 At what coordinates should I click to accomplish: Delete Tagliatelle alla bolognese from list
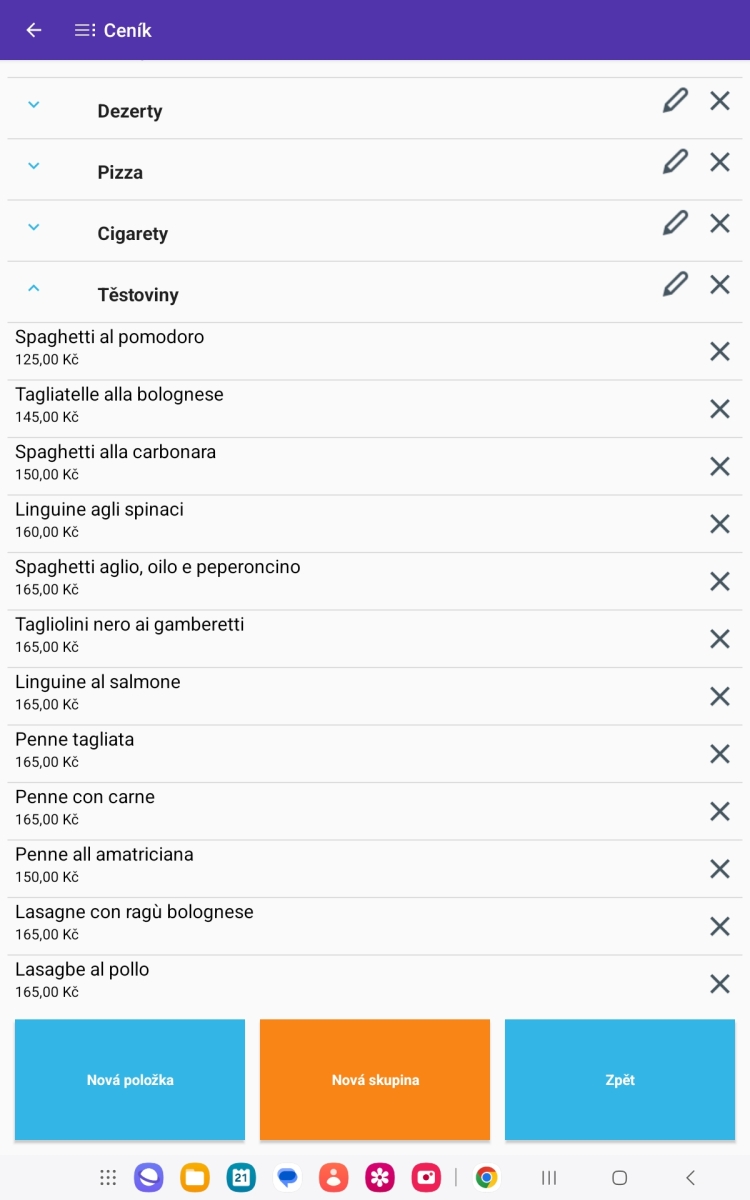(720, 408)
